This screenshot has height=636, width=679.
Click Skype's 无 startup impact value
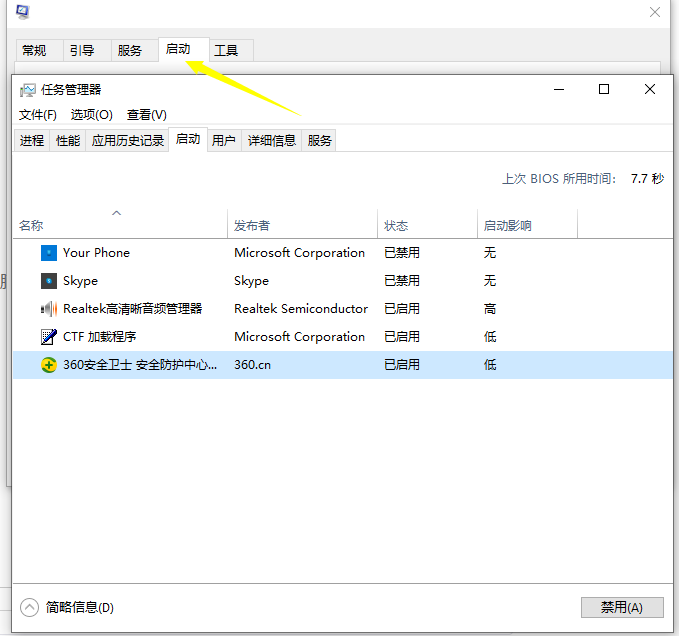490,281
